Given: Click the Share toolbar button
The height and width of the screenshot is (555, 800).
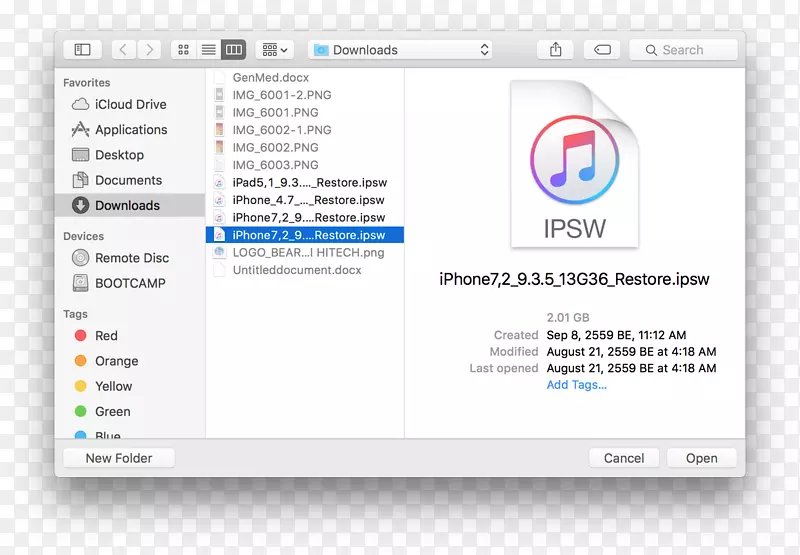Looking at the screenshot, I should click(556, 49).
